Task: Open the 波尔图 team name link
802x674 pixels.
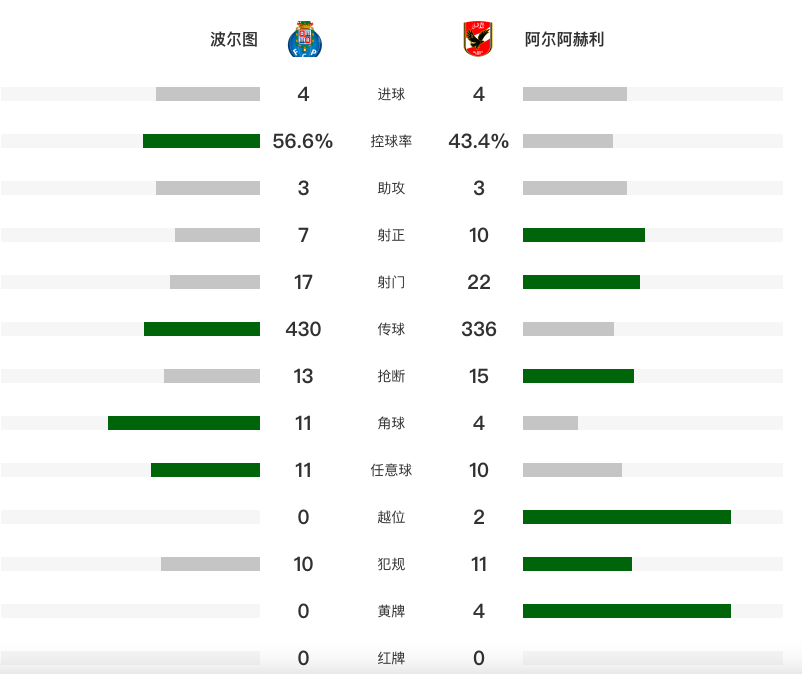Action: pyautogui.click(x=234, y=39)
